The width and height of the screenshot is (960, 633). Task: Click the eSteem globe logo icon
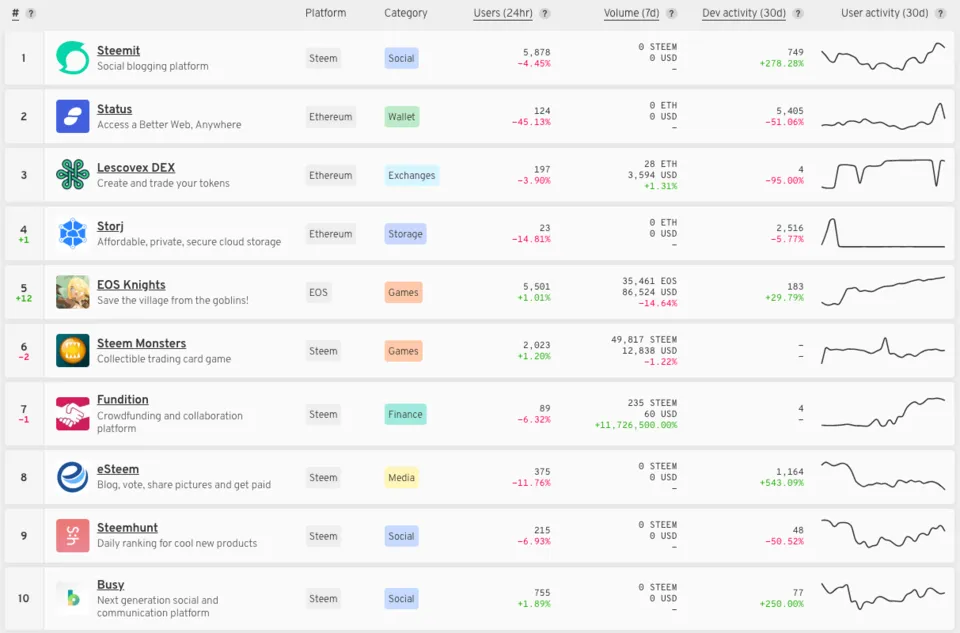[72, 477]
